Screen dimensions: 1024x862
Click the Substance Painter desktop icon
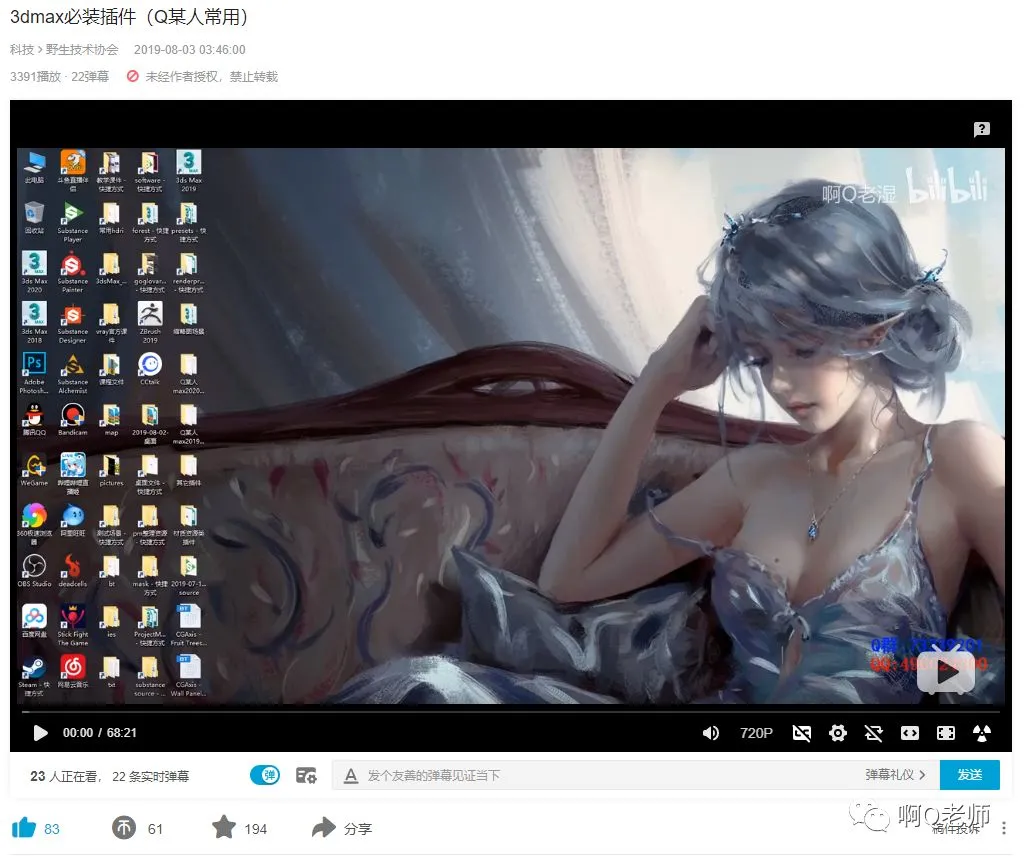click(72, 271)
